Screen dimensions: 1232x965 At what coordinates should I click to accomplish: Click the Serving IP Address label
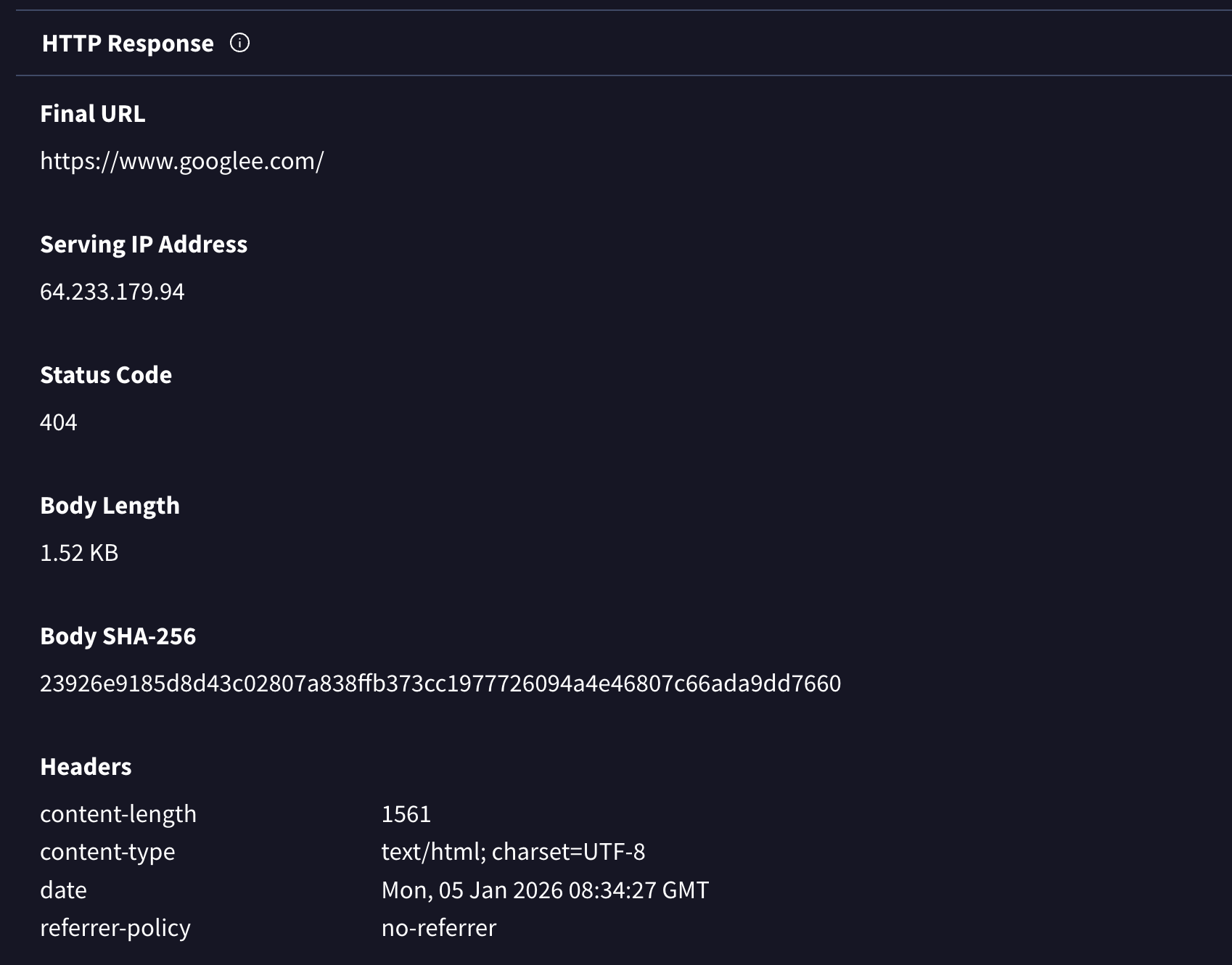coord(144,245)
